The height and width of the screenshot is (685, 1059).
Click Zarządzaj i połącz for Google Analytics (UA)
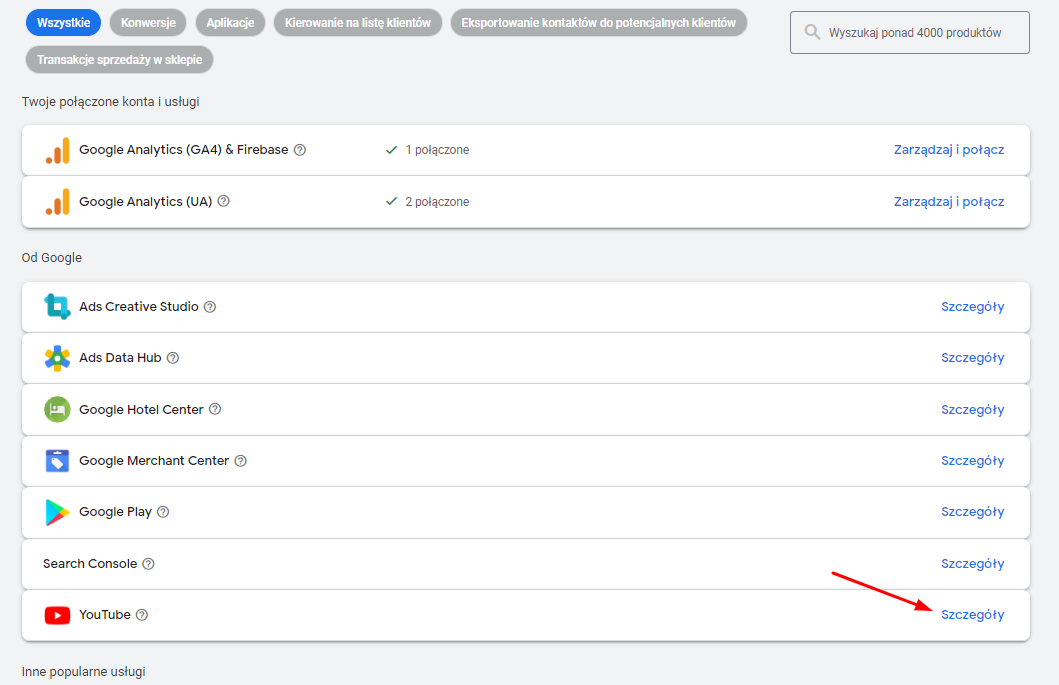[949, 201]
